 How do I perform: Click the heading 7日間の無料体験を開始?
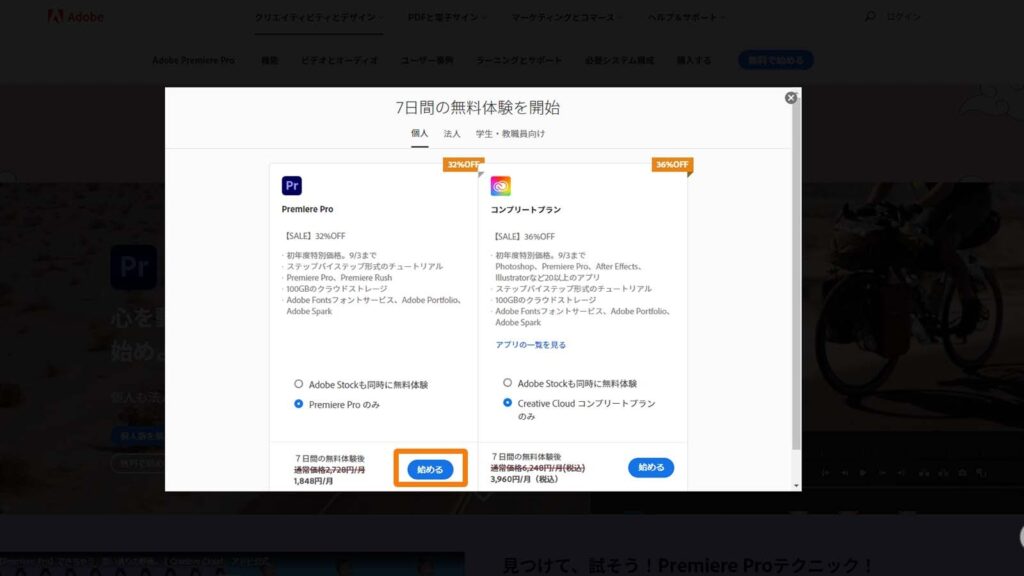click(477, 107)
